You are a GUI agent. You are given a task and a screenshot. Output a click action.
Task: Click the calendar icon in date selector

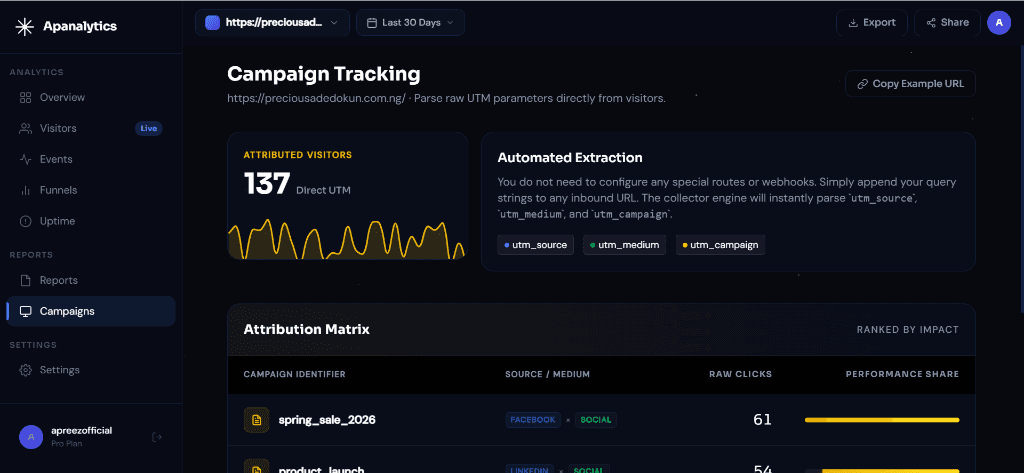click(x=372, y=23)
